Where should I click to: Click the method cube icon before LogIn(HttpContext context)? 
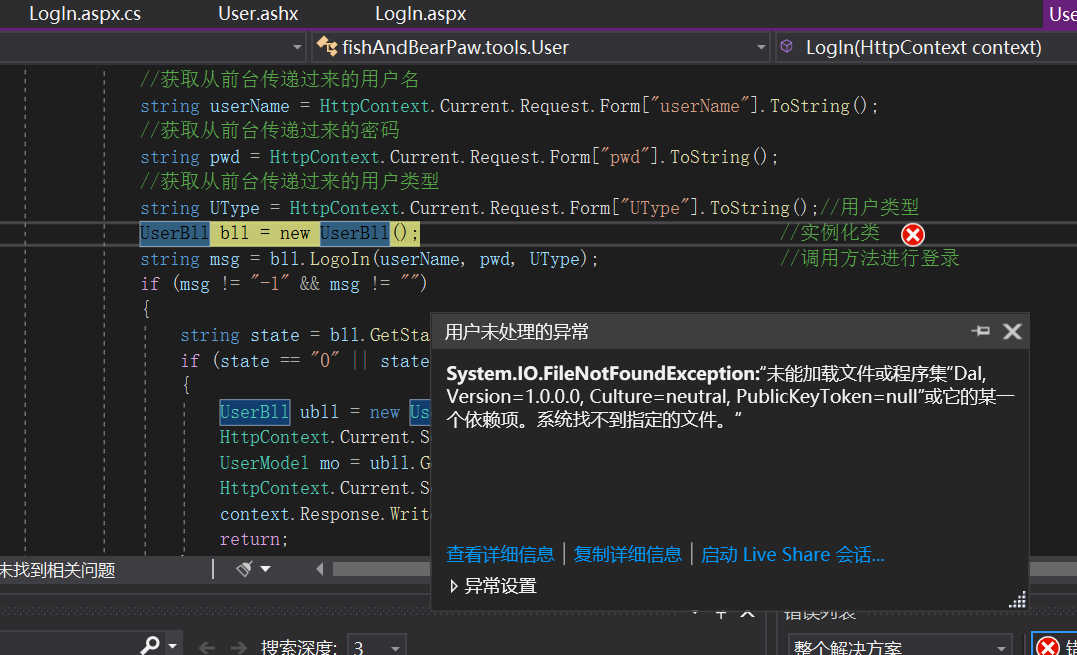(787, 46)
